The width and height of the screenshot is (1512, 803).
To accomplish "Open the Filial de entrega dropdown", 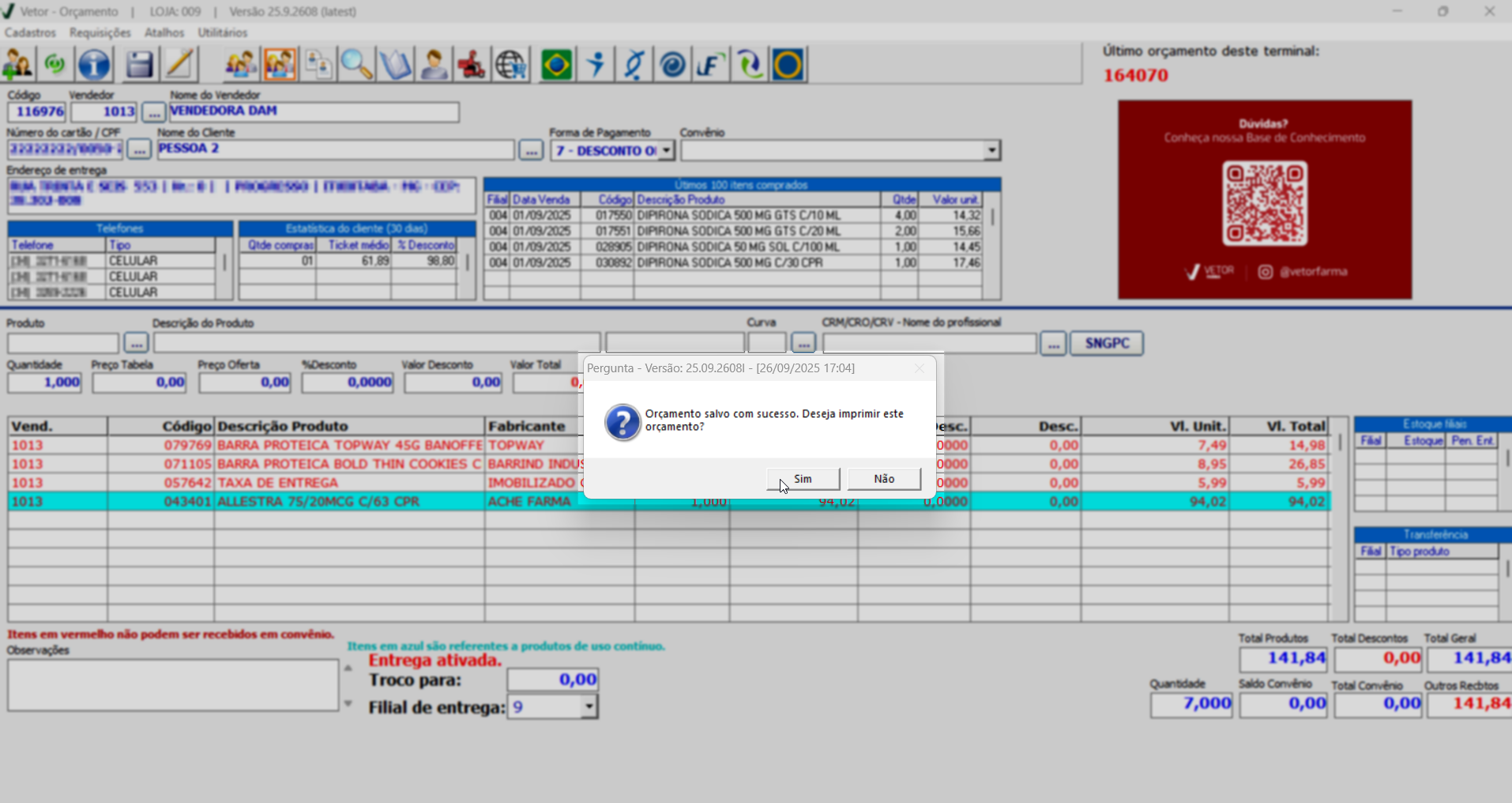I will pos(589,707).
